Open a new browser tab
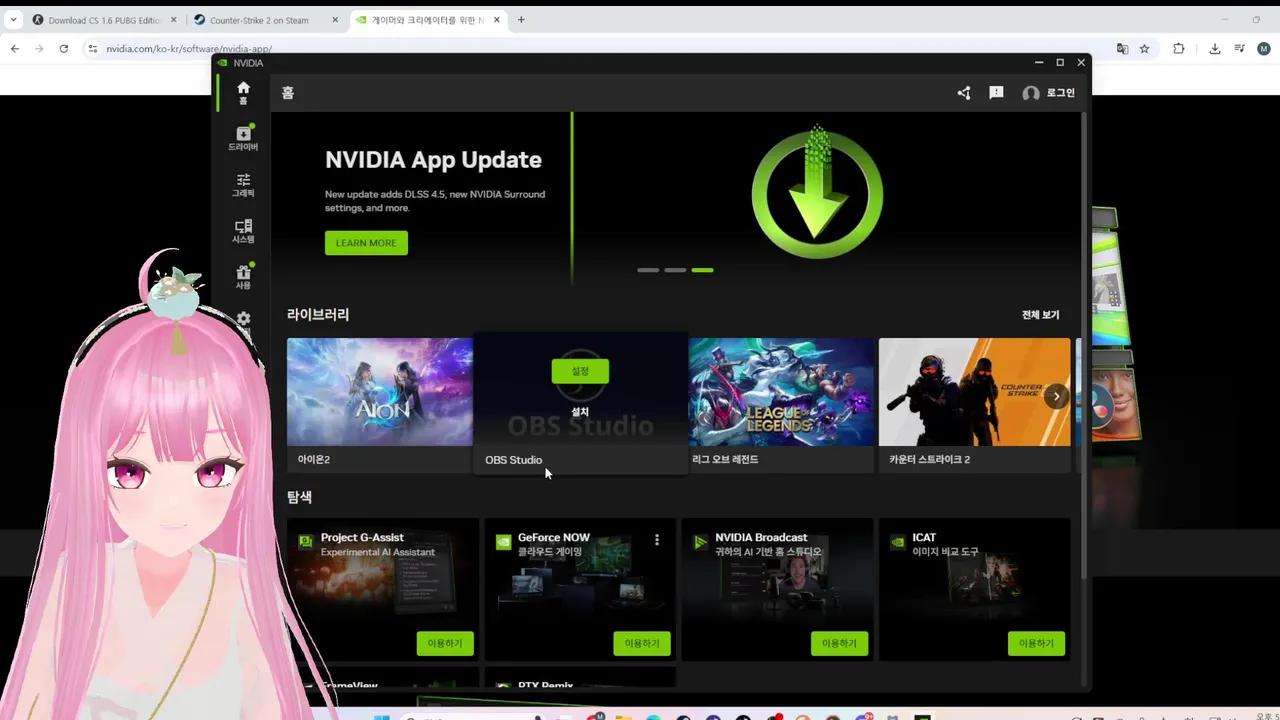The image size is (1280, 720). (521, 20)
